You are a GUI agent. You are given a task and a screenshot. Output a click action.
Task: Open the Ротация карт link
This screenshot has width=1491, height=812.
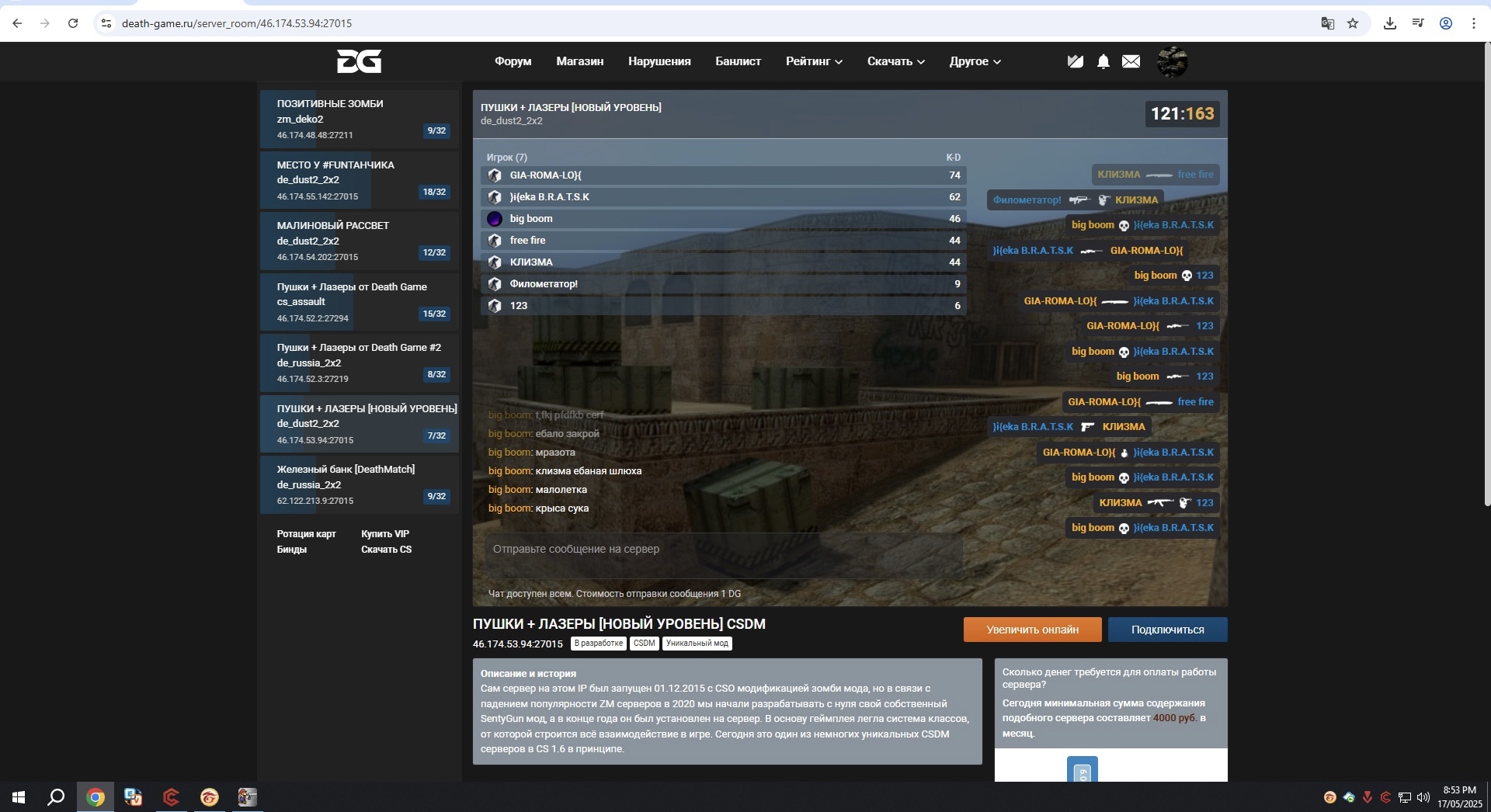point(306,534)
